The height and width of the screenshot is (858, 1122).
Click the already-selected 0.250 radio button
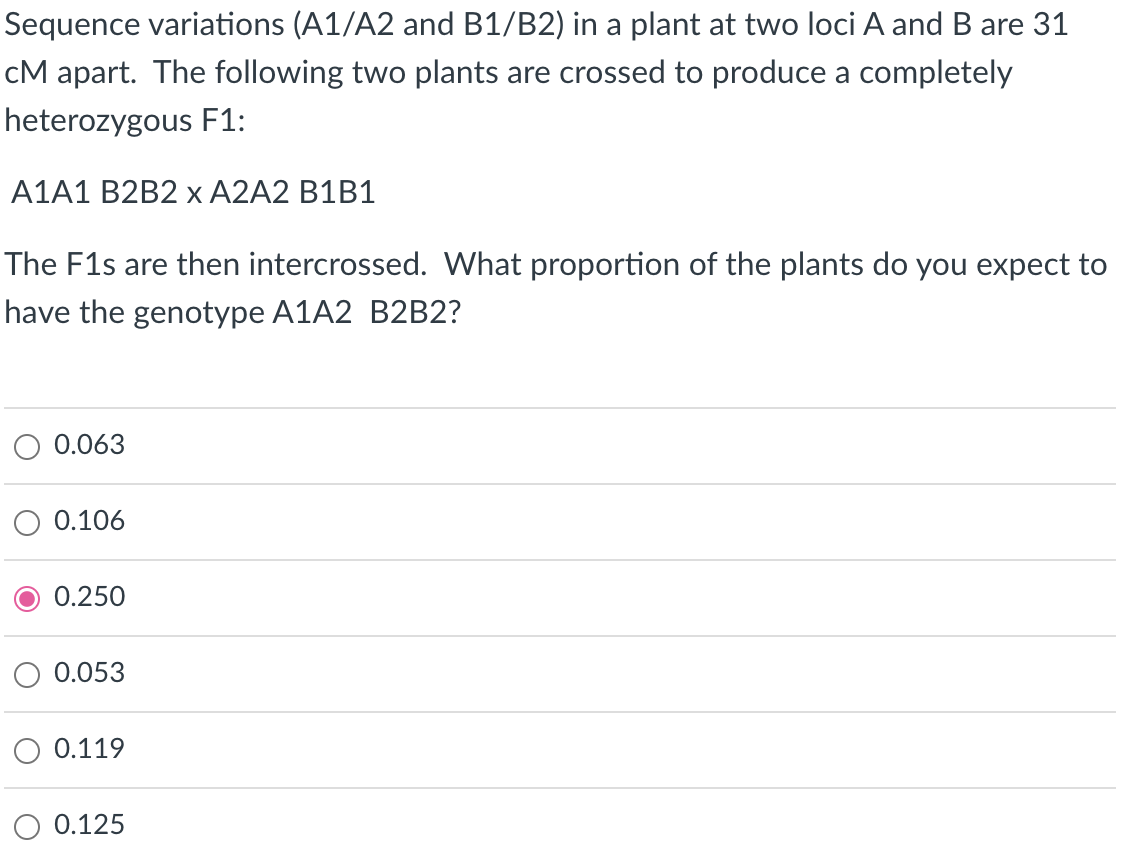coord(27,597)
